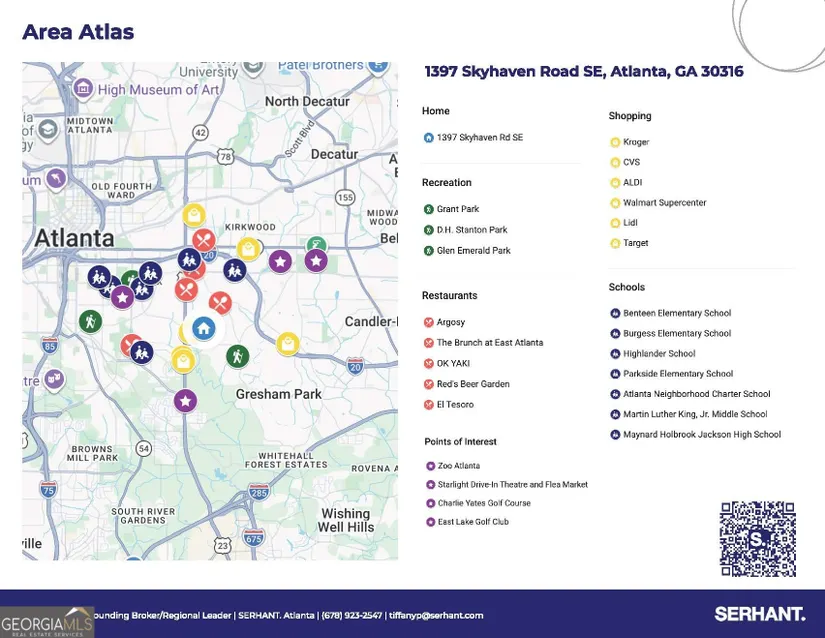This screenshot has width=825, height=638.
Task: Select the OK YAKI restaurant entry
Action: coord(447,363)
